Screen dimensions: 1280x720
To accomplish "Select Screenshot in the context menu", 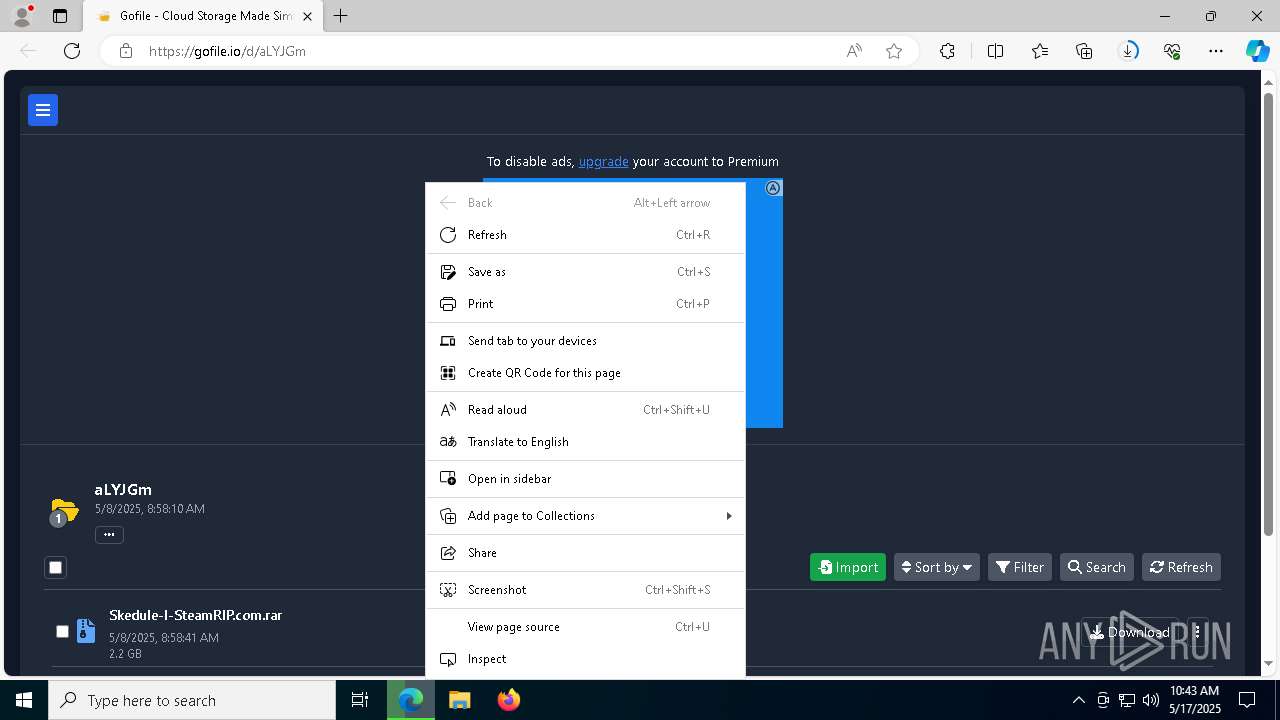I will pyautogui.click(x=585, y=590).
